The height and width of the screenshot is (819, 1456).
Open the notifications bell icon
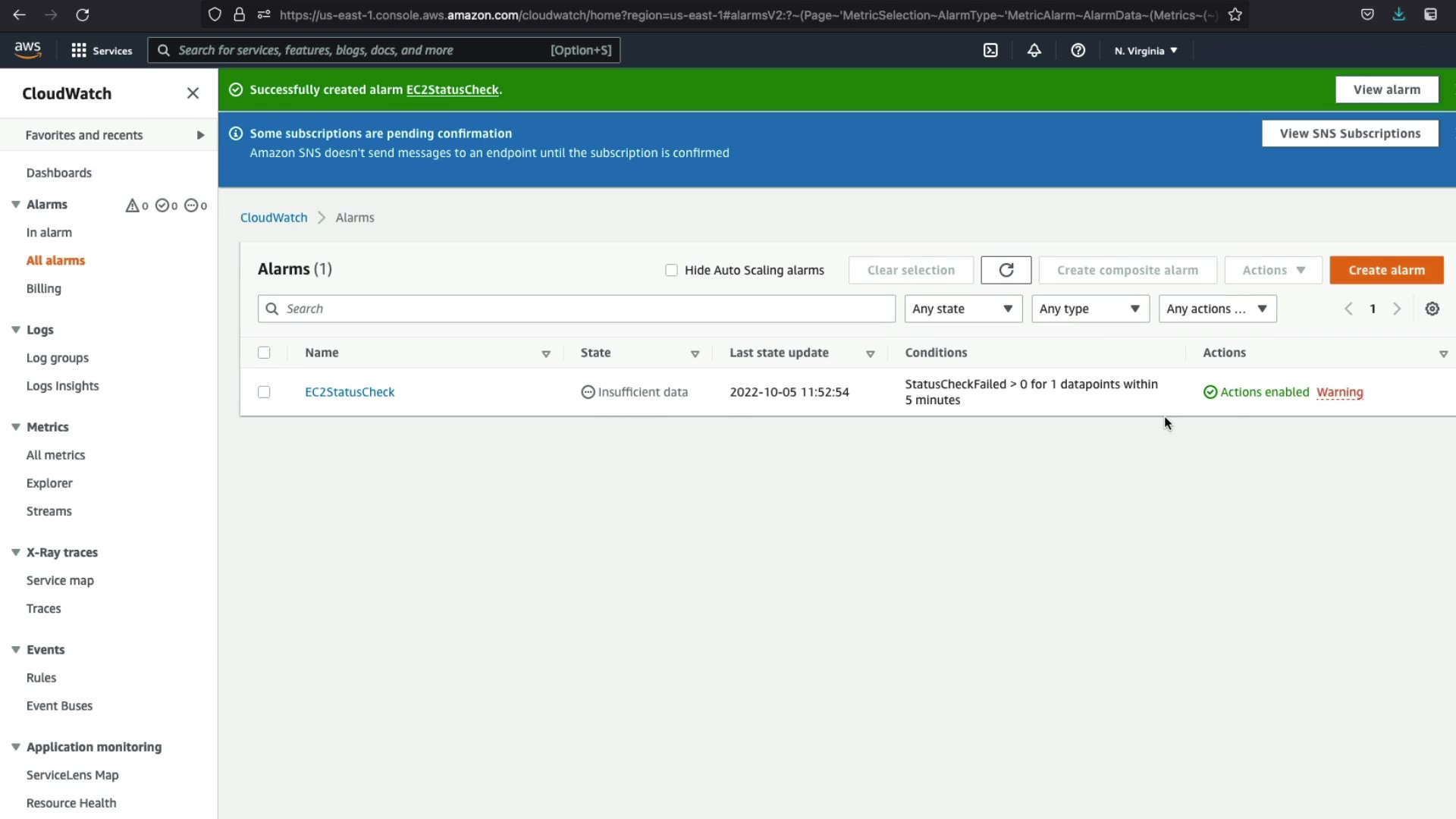[x=1034, y=50]
